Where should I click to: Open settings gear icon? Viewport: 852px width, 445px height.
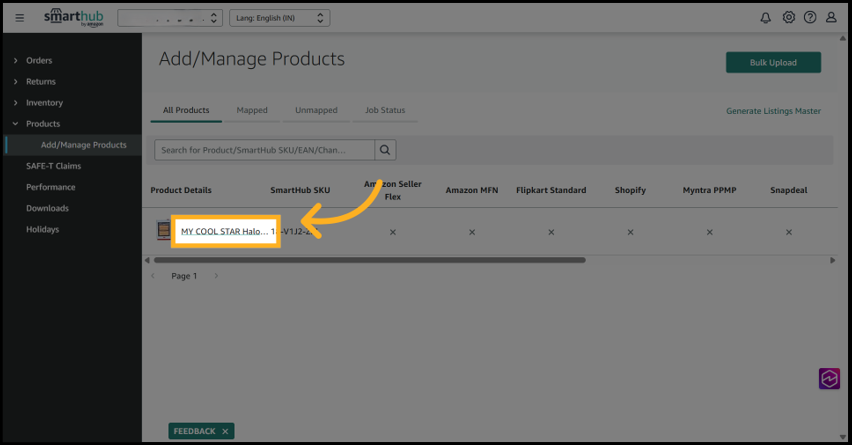click(788, 18)
